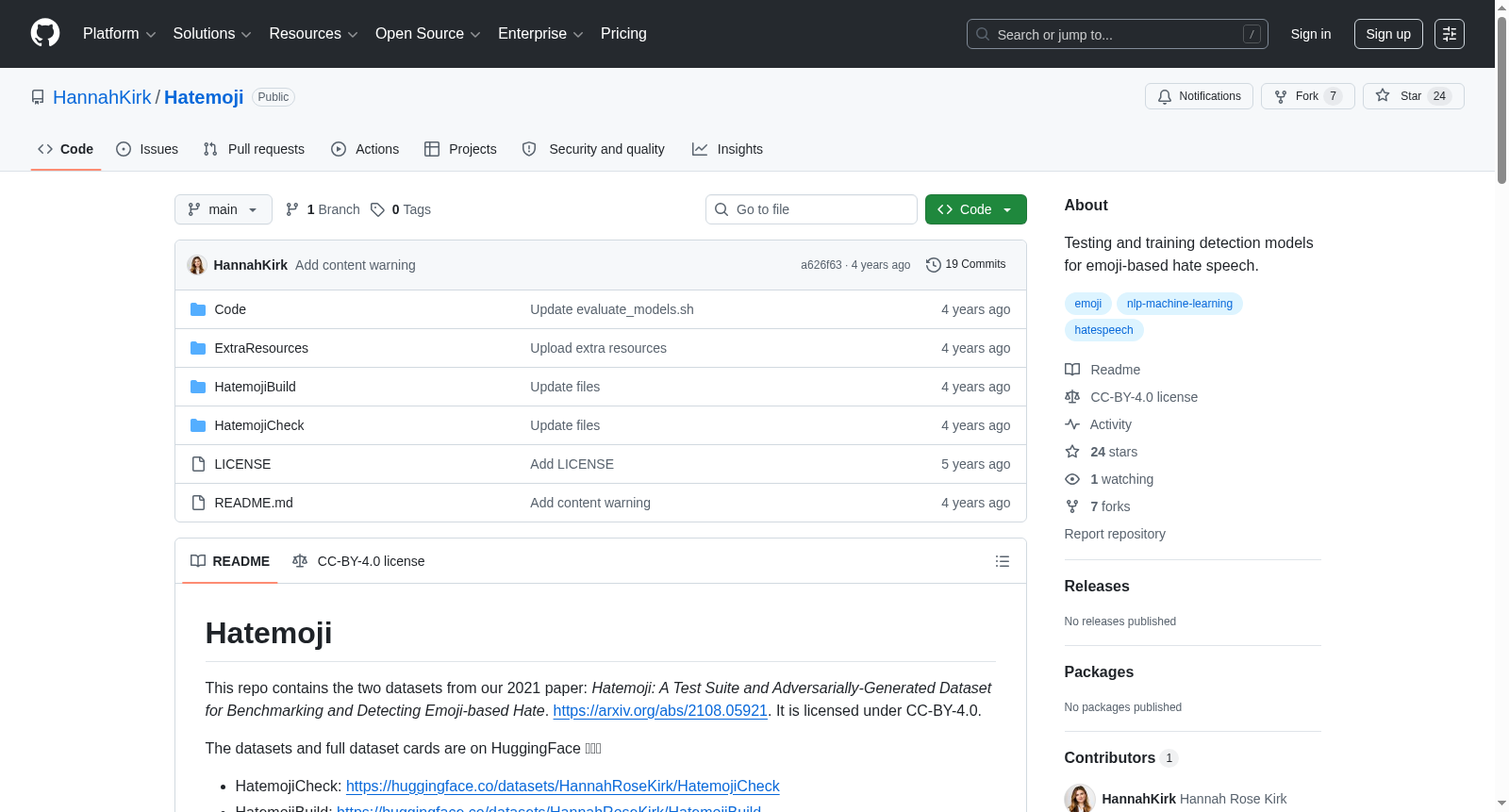Open the 'Update evaluate_models.sh' commit message
This screenshot has width=1509, height=812.
click(x=612, y=309)
